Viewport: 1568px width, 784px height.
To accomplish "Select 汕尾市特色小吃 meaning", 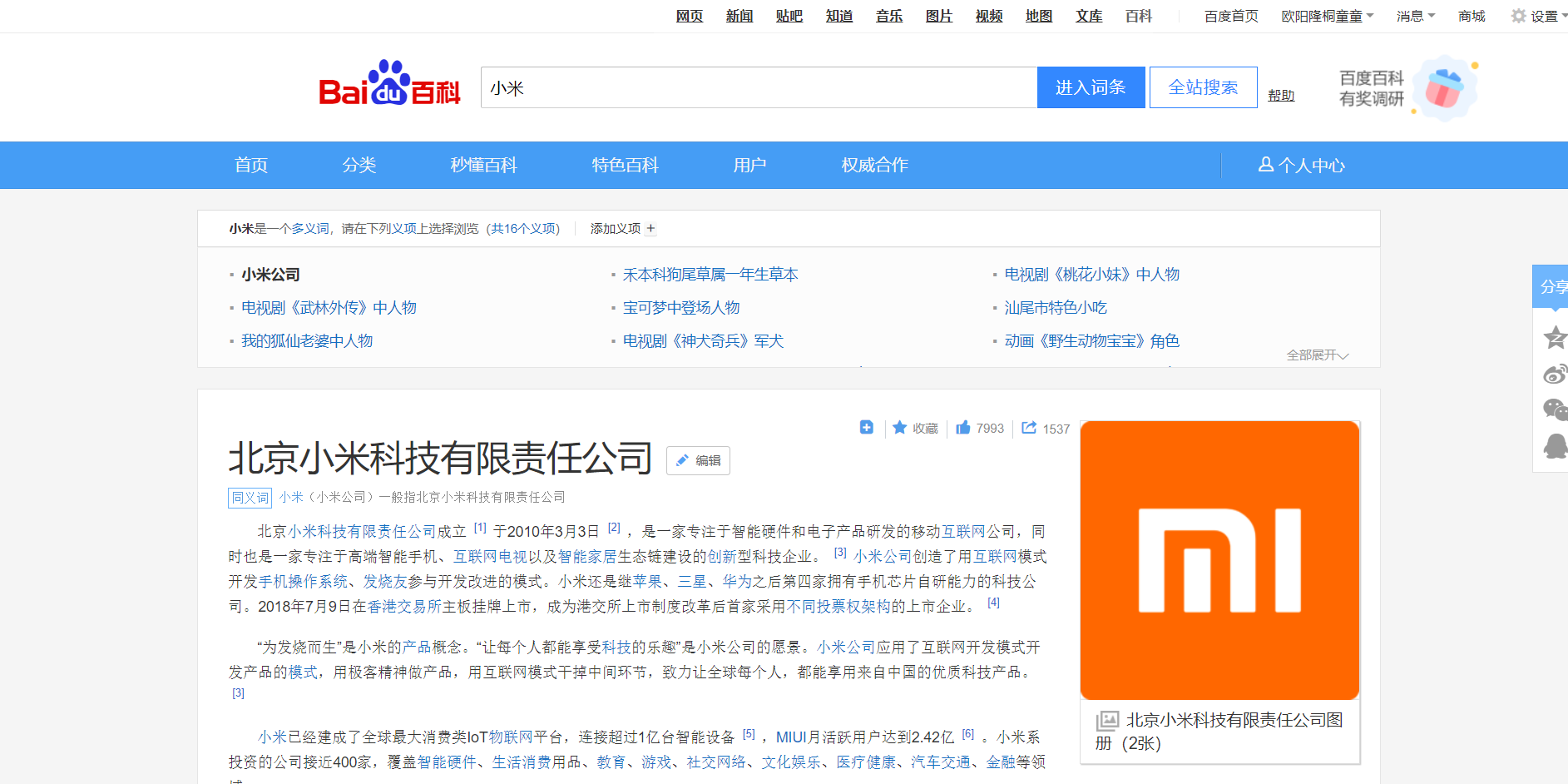I will 1056,308.
